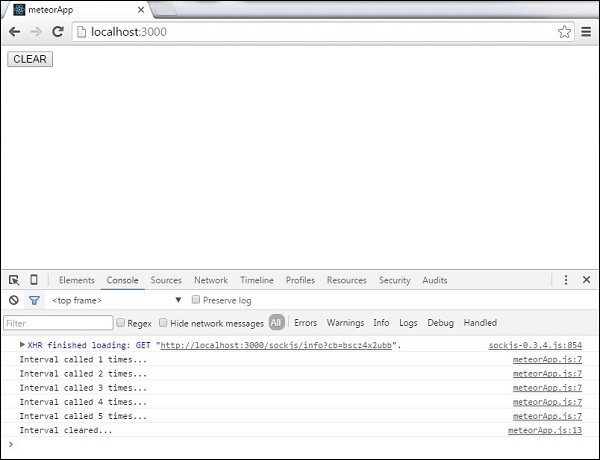Open the Chrome hamburger menu

click(x=586, y=32)
